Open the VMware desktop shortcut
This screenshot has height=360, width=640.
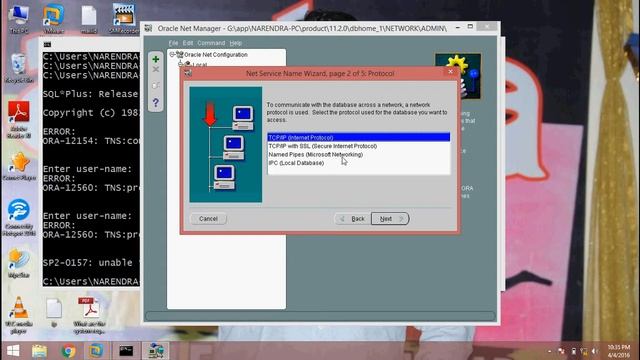[53, 18]
